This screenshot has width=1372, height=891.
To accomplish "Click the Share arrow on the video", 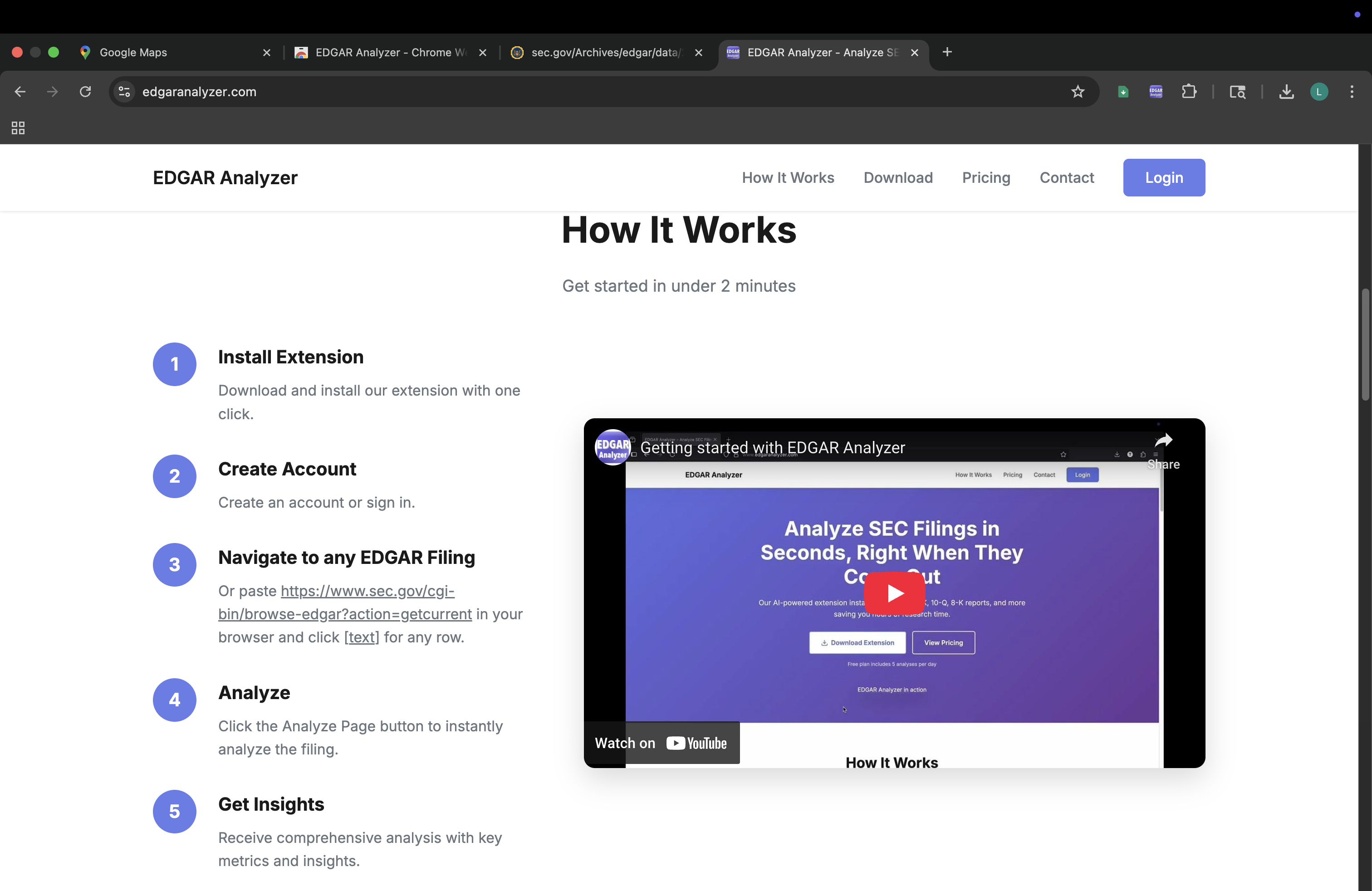I will [1163, 451].
